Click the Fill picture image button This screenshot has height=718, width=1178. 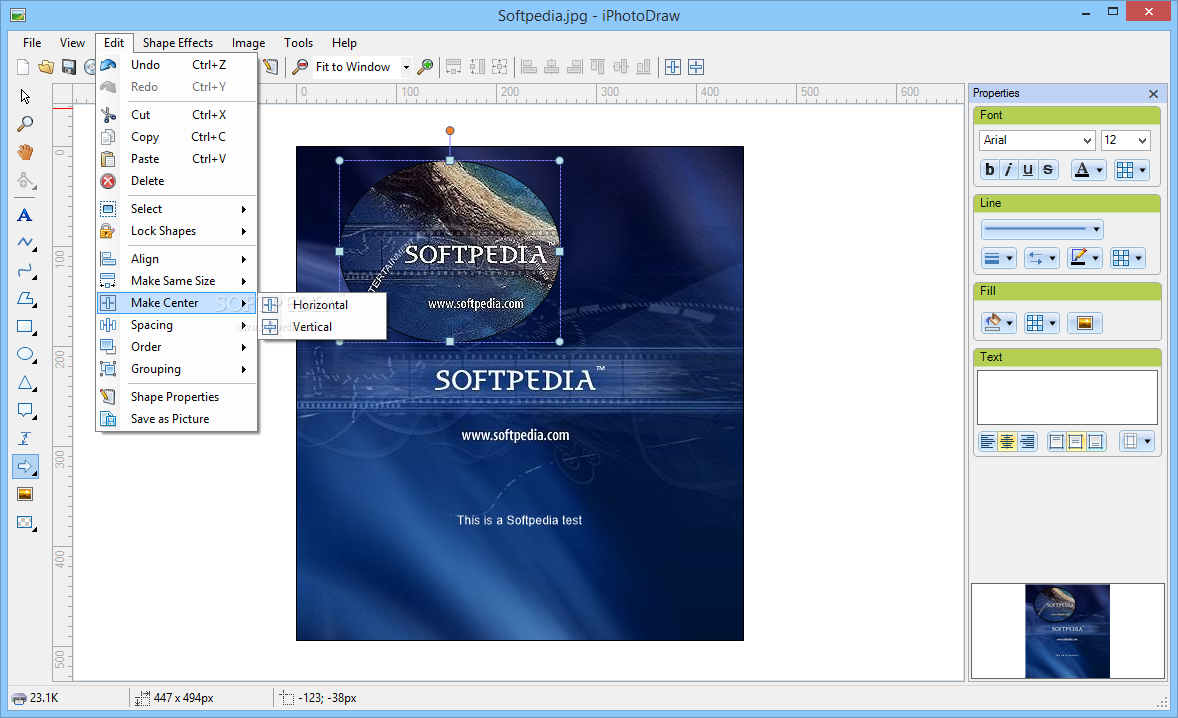click(1084, 323)
